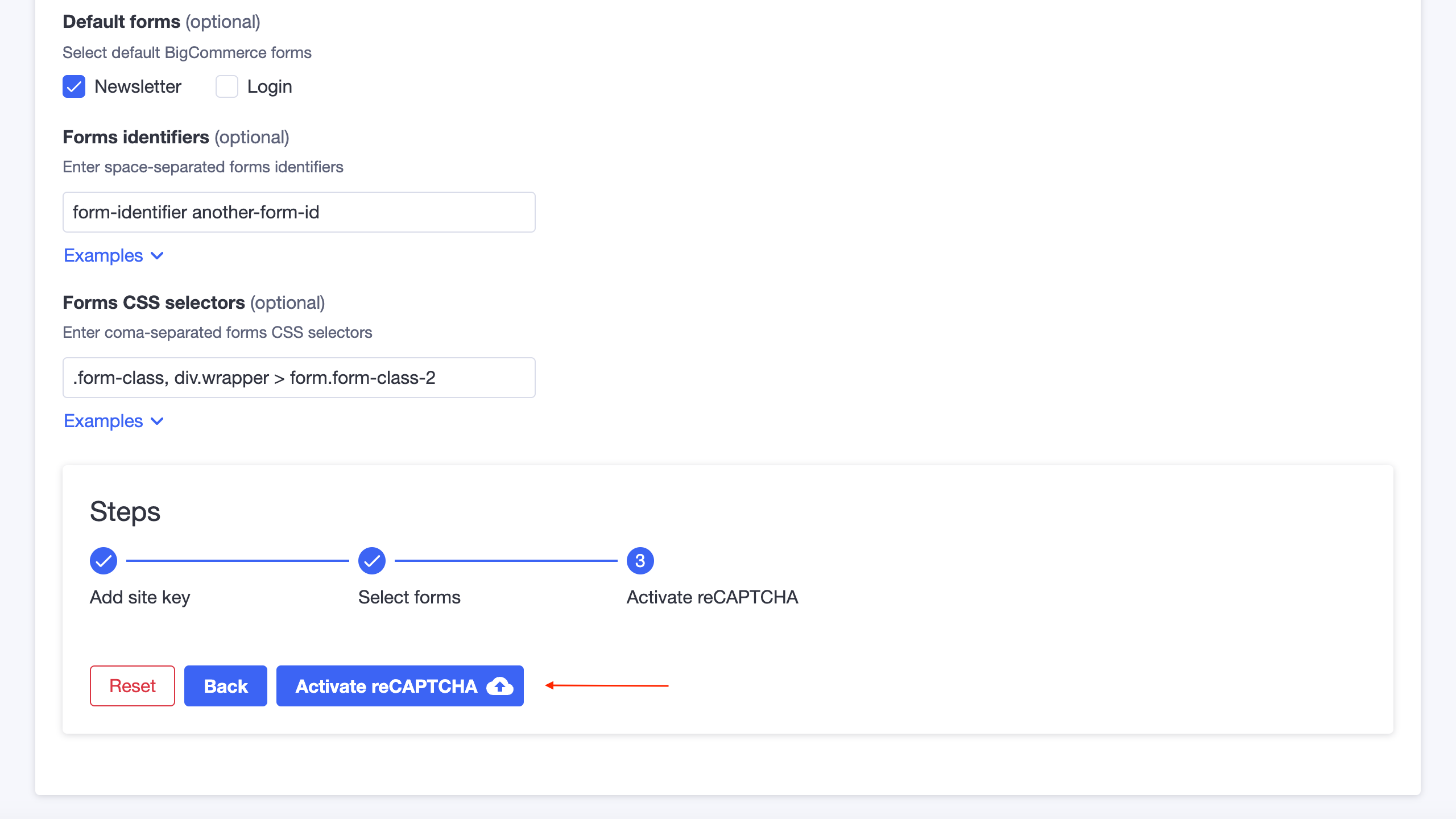This screenshot has height=819, width=1456.
Task: Enable the Login form checkbox
Action: tap(226, 86)
